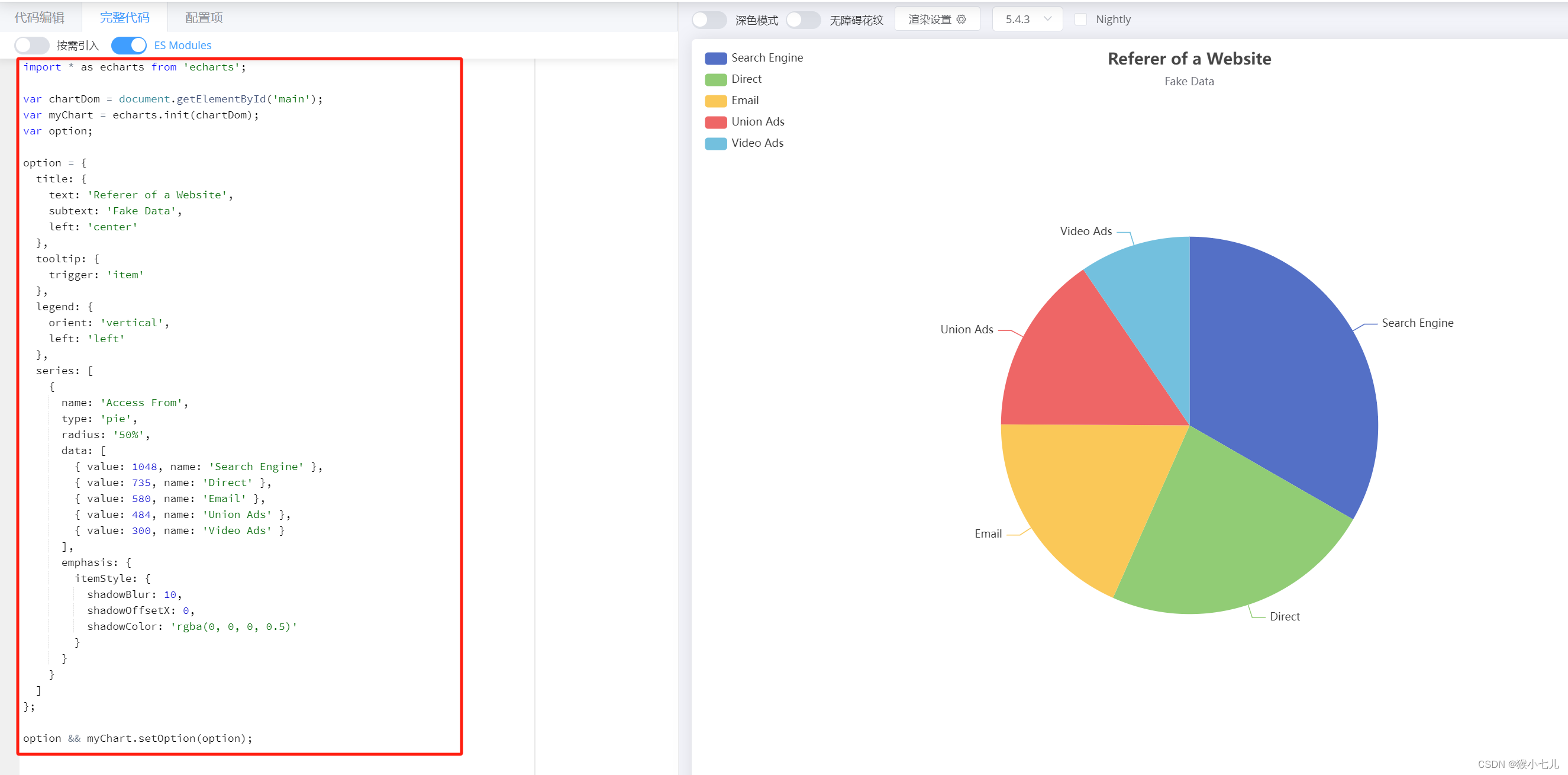Click the orient: 'vertical' code line
1568x775 pixels.
pos(109,322)
